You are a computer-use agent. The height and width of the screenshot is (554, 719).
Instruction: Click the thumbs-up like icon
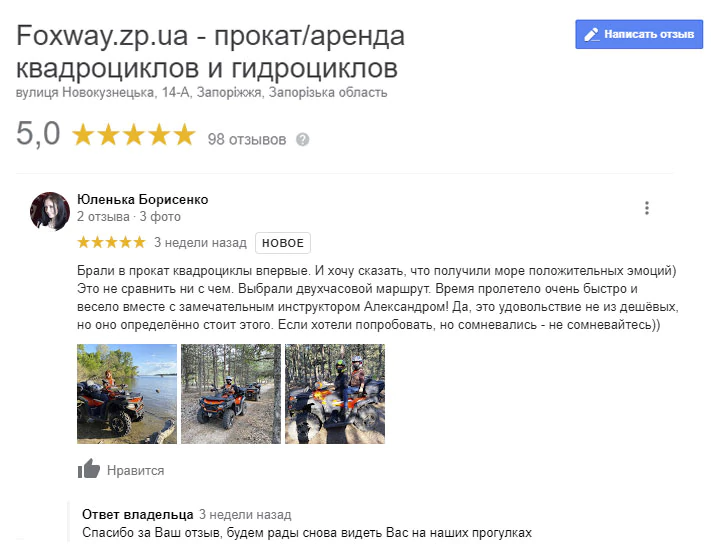pyautogui.click(x=88, y=469)
